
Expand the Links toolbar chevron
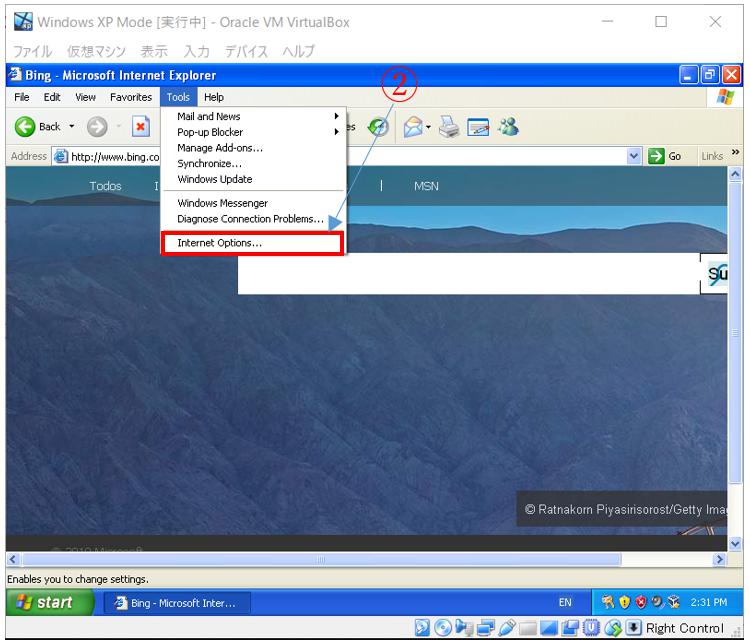pos(735,152)
